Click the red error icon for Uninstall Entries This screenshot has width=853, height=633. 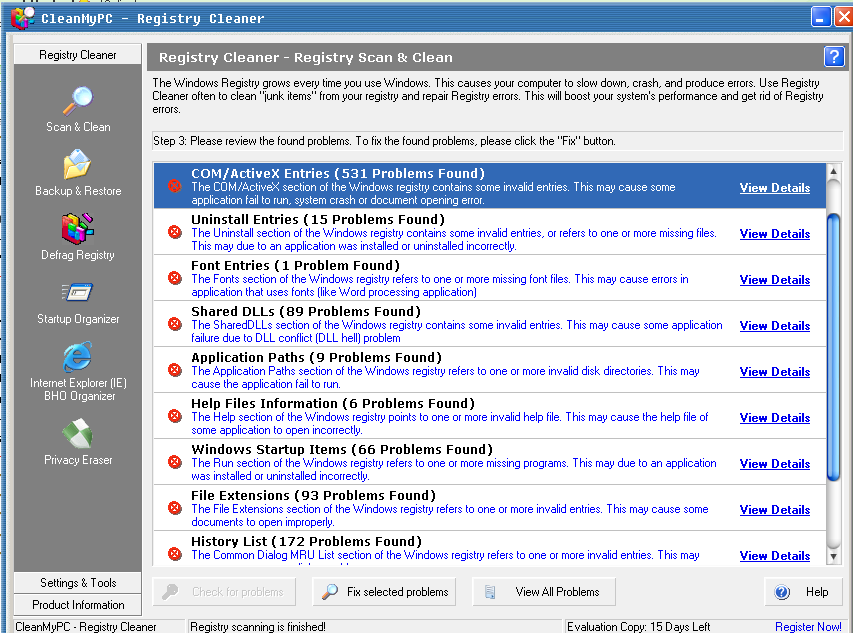175,232
